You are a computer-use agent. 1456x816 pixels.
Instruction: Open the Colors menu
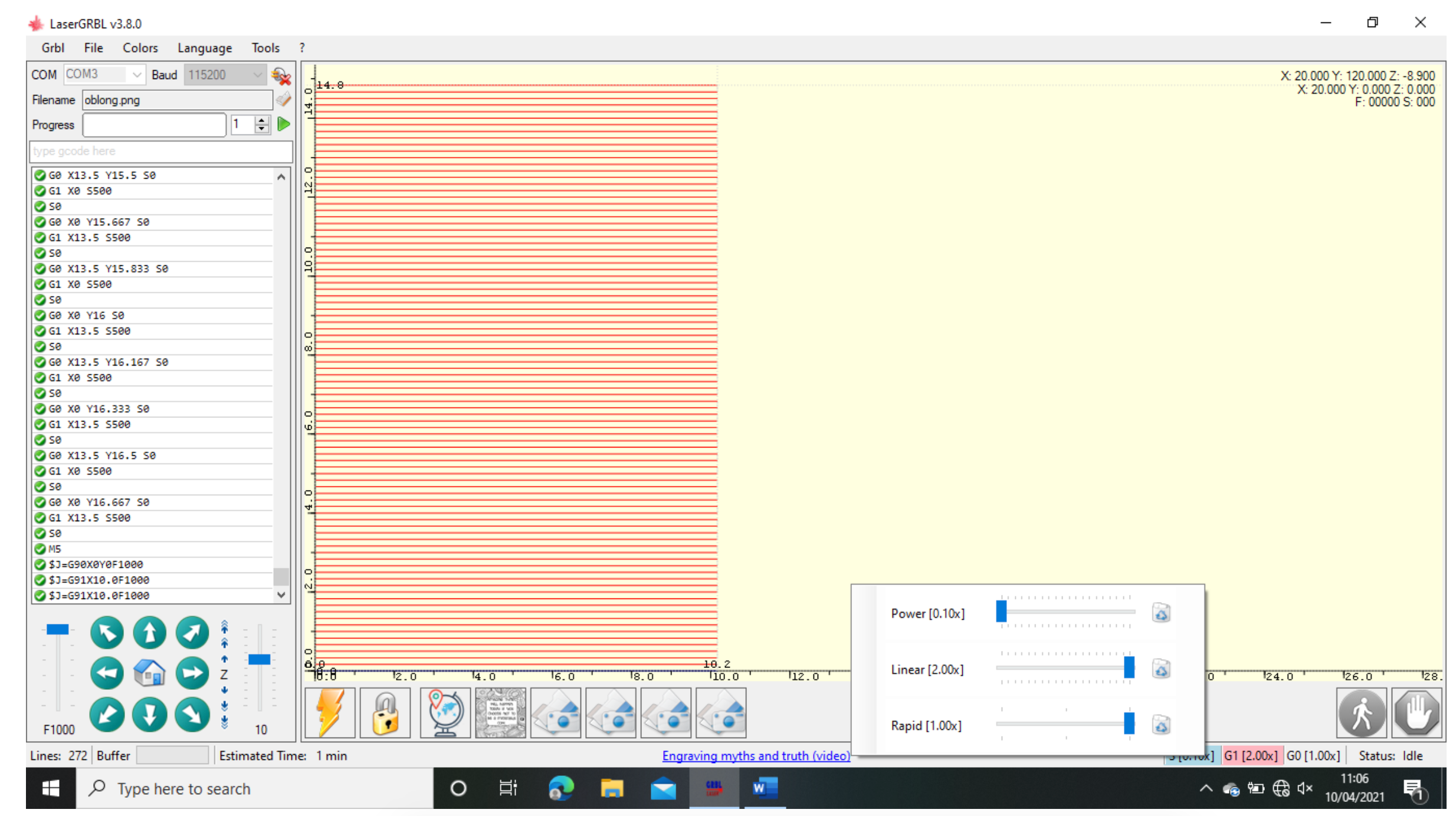click(140, 48)
